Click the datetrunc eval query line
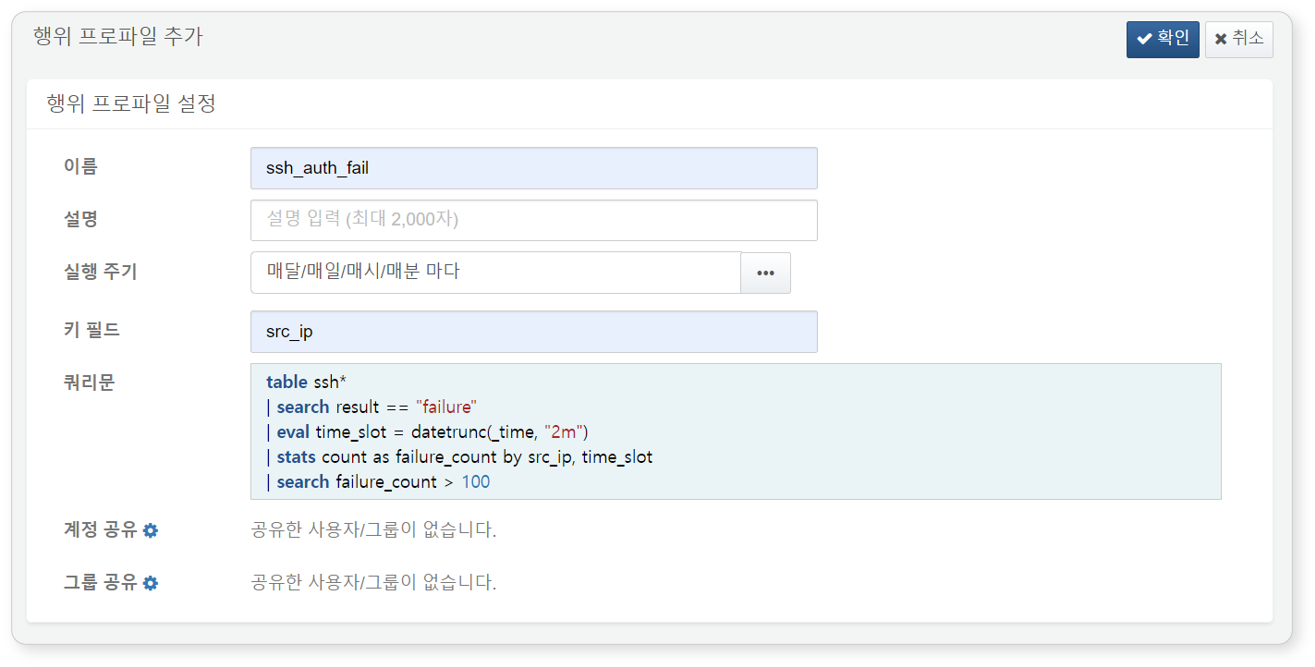 pyautogui.click(x=427, y=432)
